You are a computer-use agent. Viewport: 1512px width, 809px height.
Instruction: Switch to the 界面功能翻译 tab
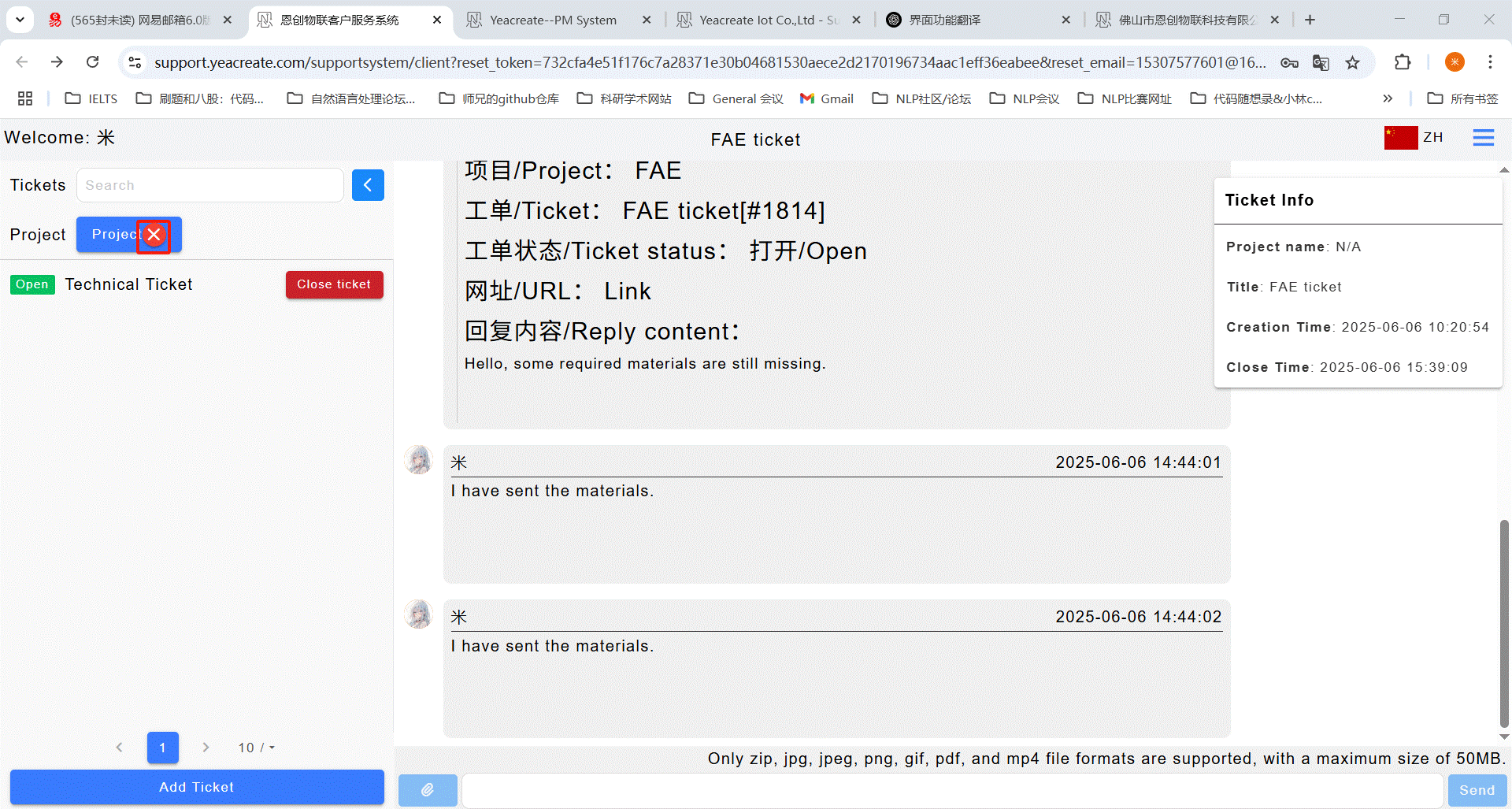click(945, 20)
